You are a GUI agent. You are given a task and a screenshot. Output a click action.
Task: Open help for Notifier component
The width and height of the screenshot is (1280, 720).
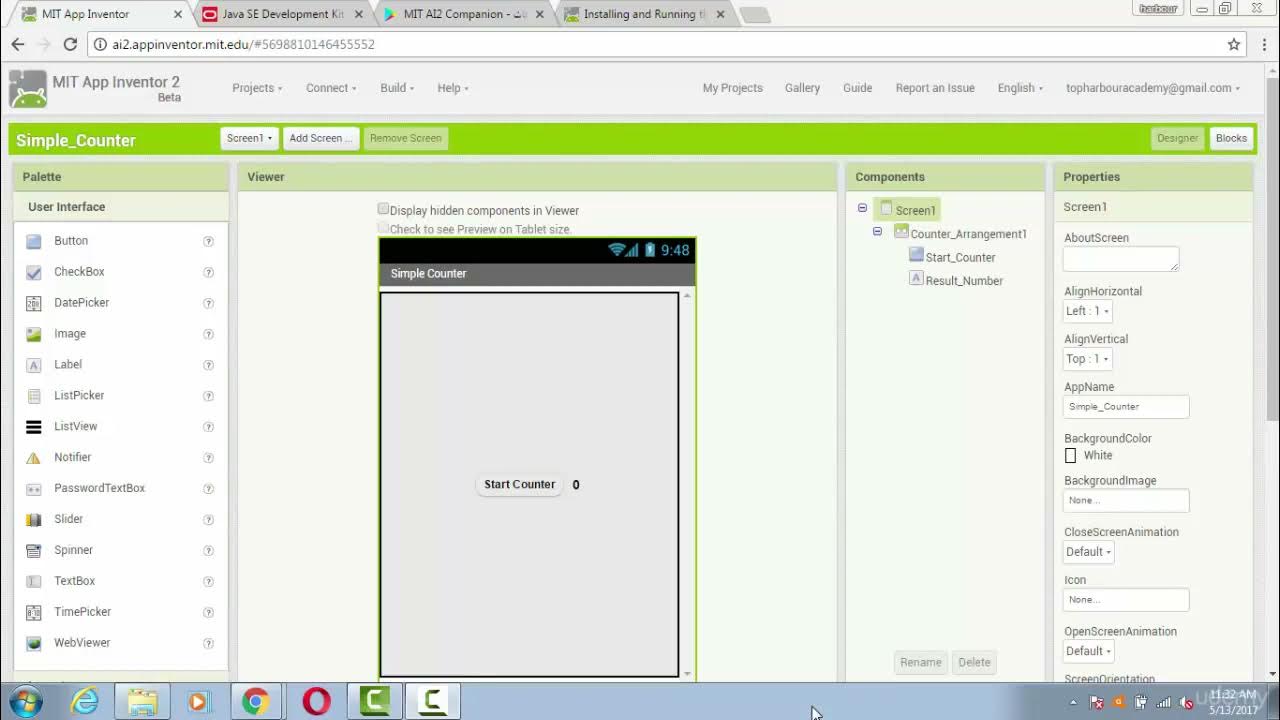tap(209, 458)
